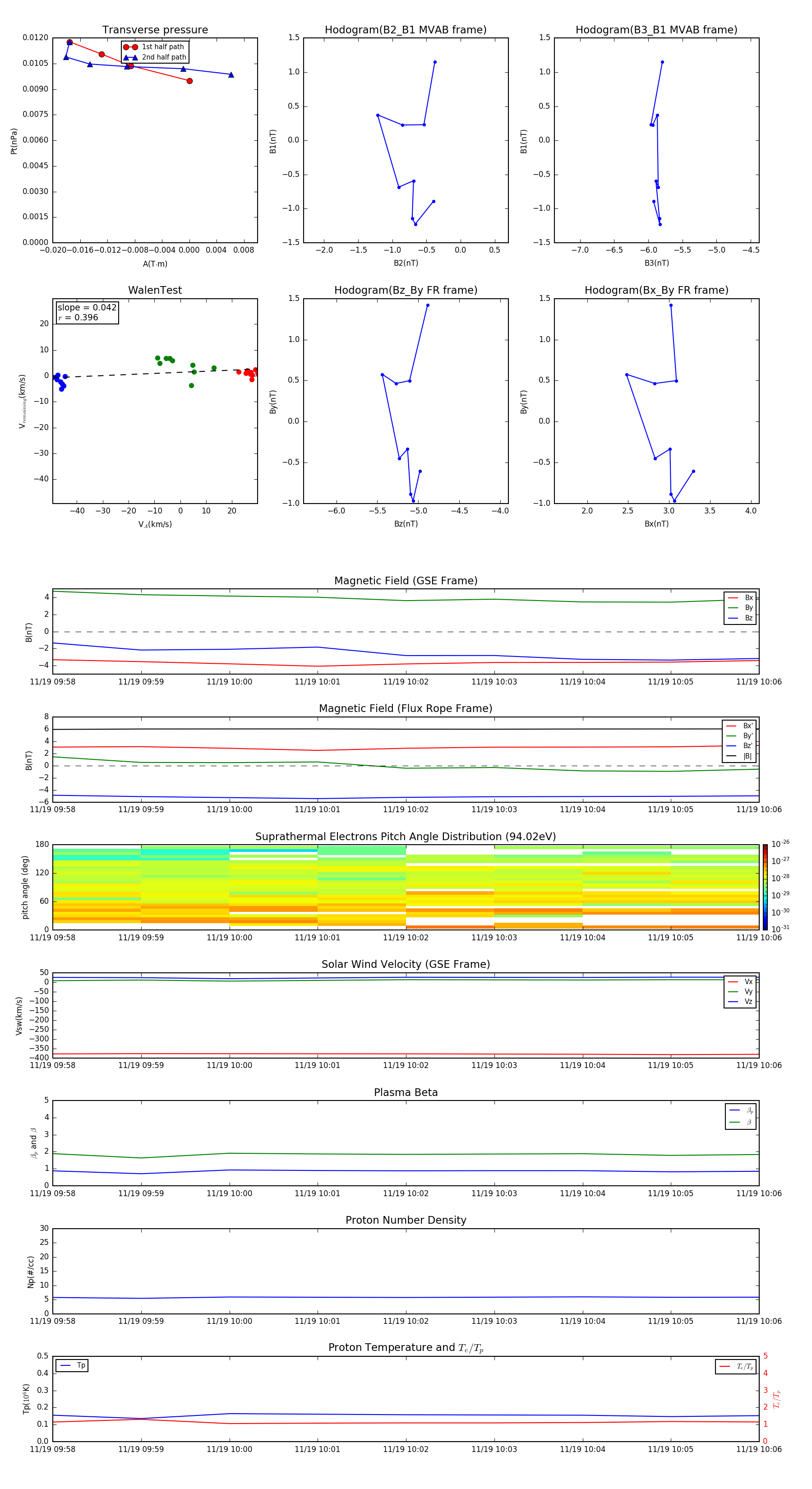This screenshot has width=812, height=1489.
Task: Click the 'Plasma Beta' plot title
Action: (x=406, y=1093)
